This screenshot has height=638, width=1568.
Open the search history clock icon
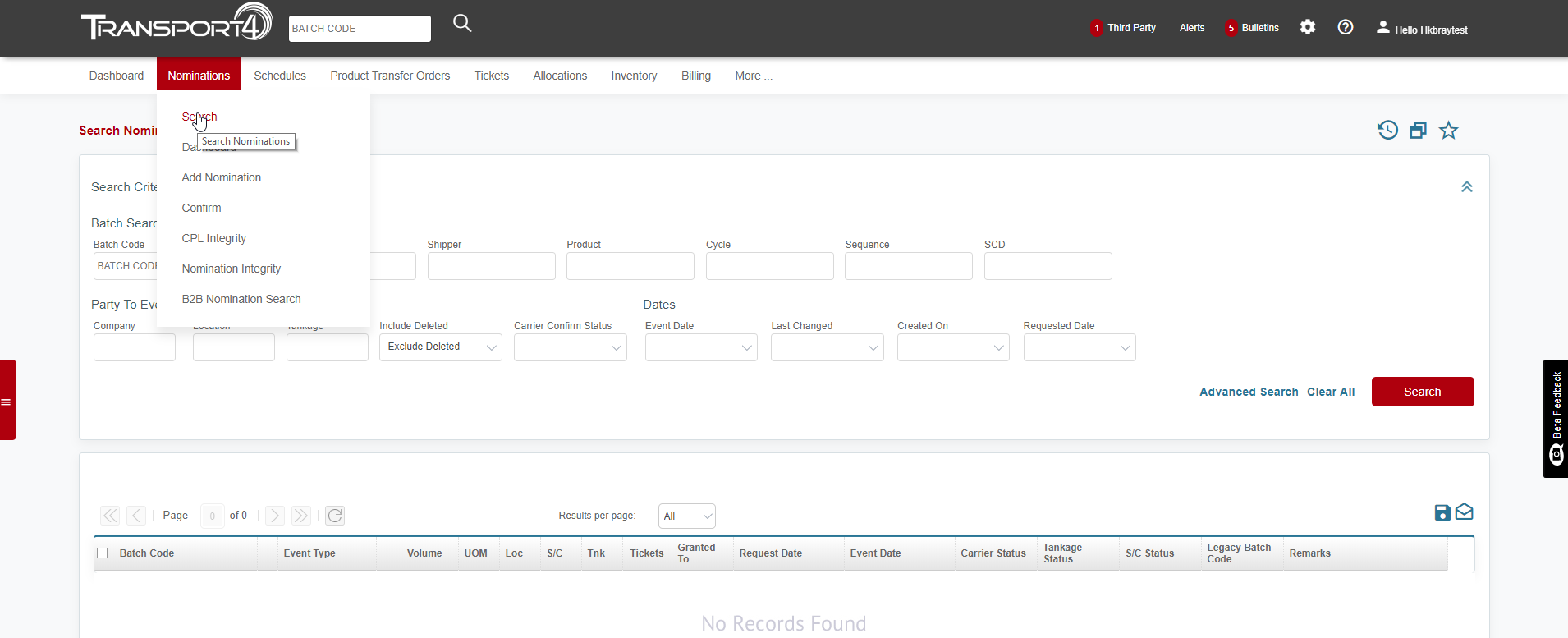(1387, 131)
